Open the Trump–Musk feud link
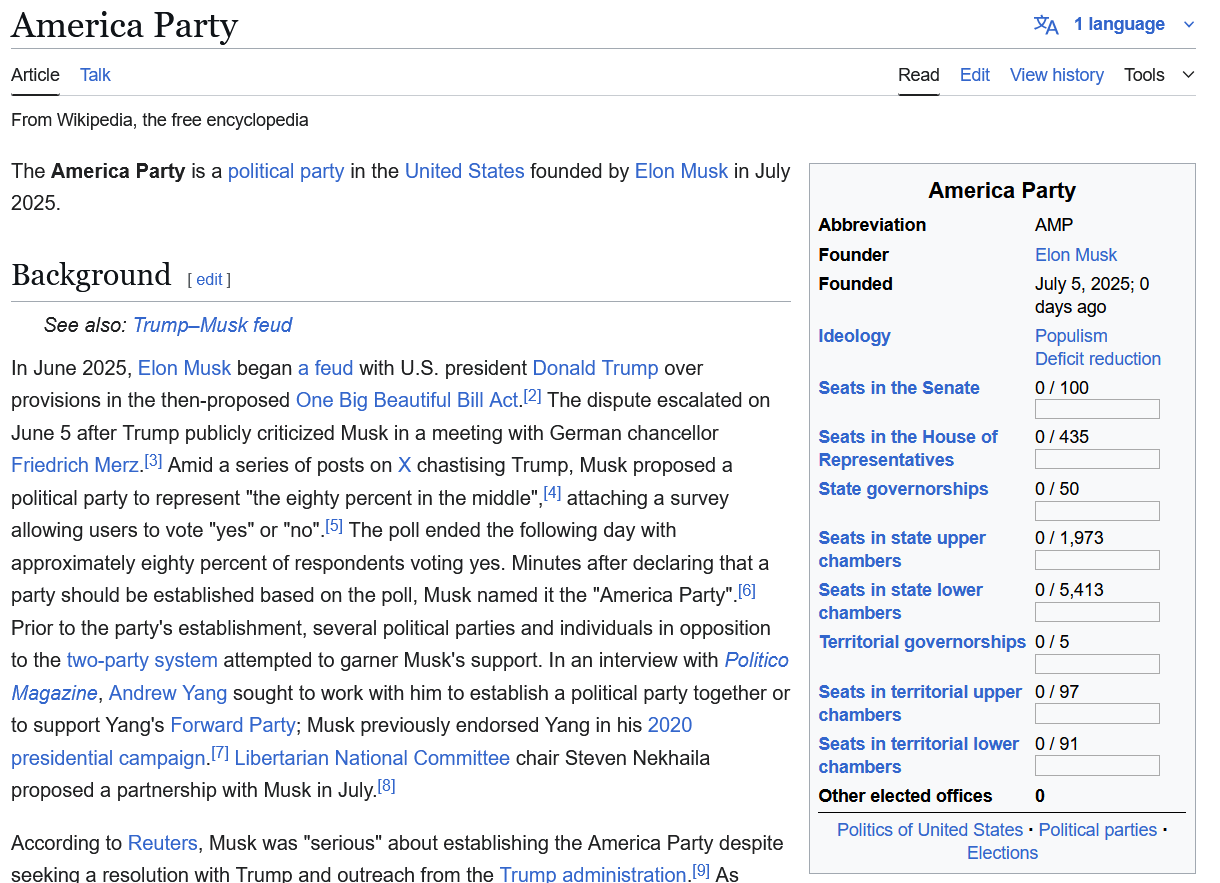The height and width of the screenshot is (883, 1220). coord(212,325)
